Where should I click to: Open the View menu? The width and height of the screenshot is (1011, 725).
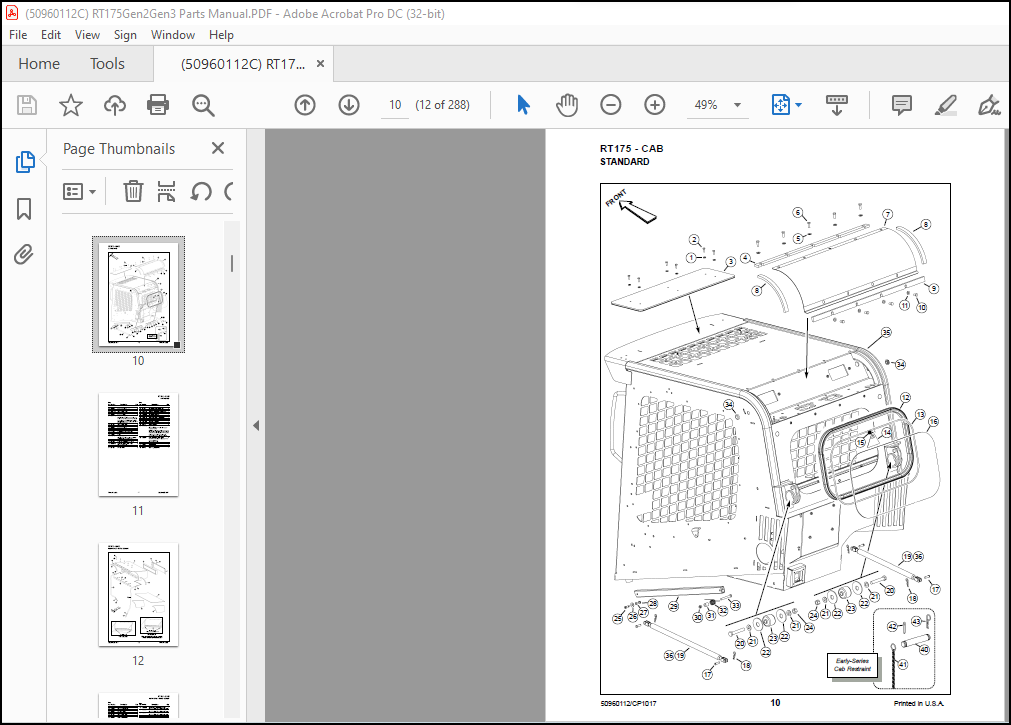click(x=87, y=35)
